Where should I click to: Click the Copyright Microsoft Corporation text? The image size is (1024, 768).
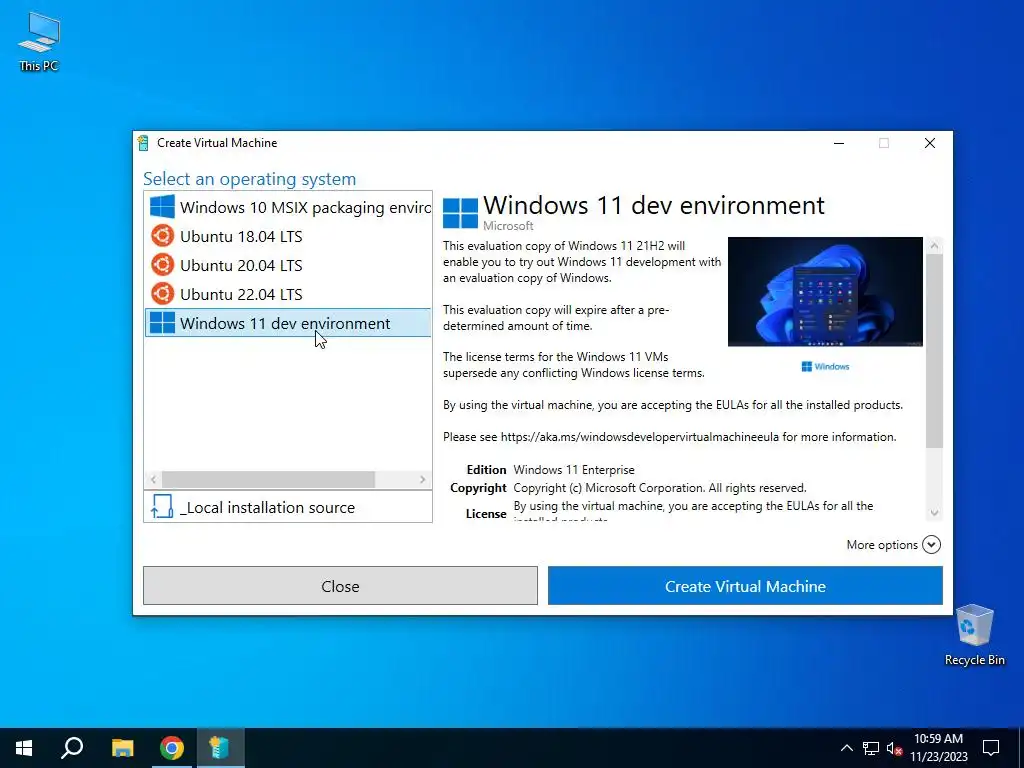(x=660, y=488)
